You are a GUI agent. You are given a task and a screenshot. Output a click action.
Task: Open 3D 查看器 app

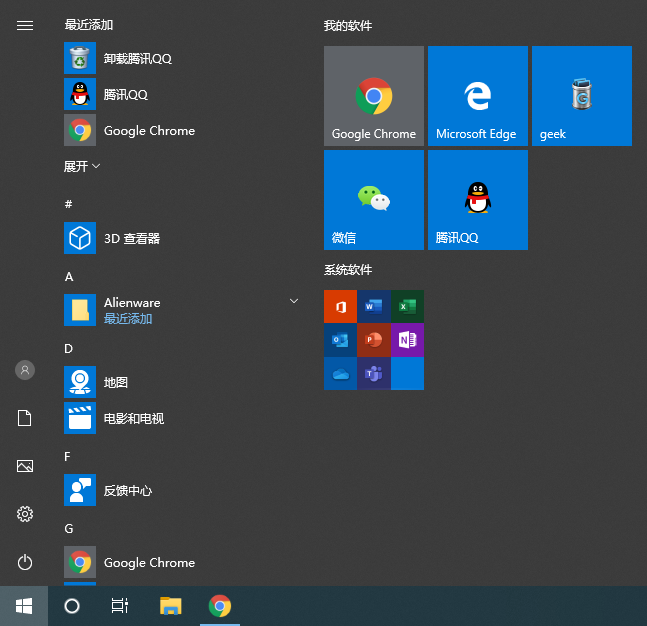coord(182,238)
